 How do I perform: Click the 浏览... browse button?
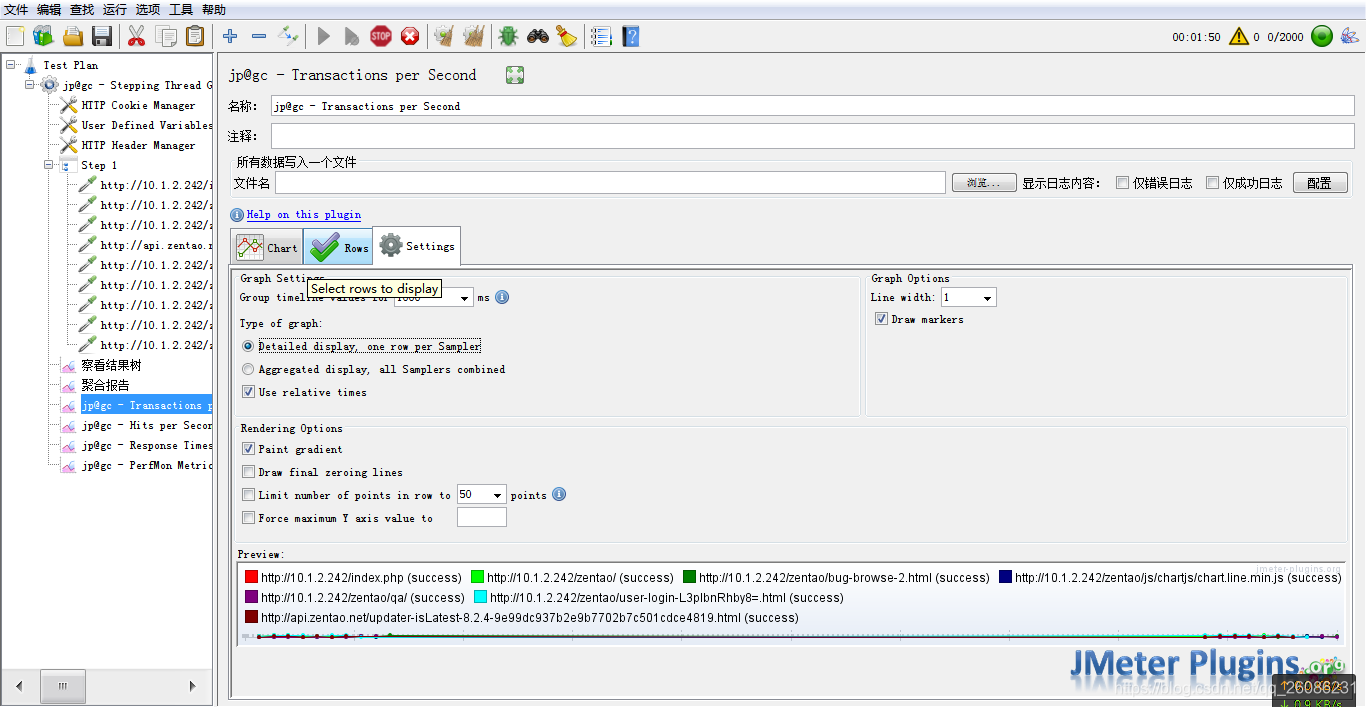pos(984,183)
